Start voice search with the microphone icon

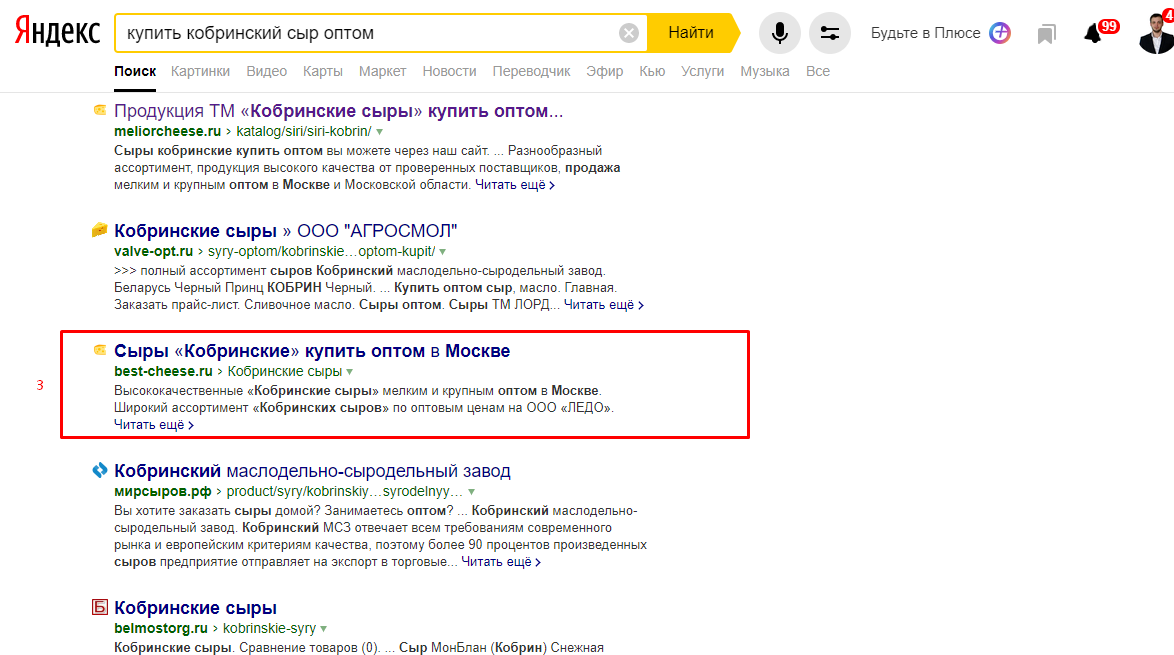[x=779, y=33]
